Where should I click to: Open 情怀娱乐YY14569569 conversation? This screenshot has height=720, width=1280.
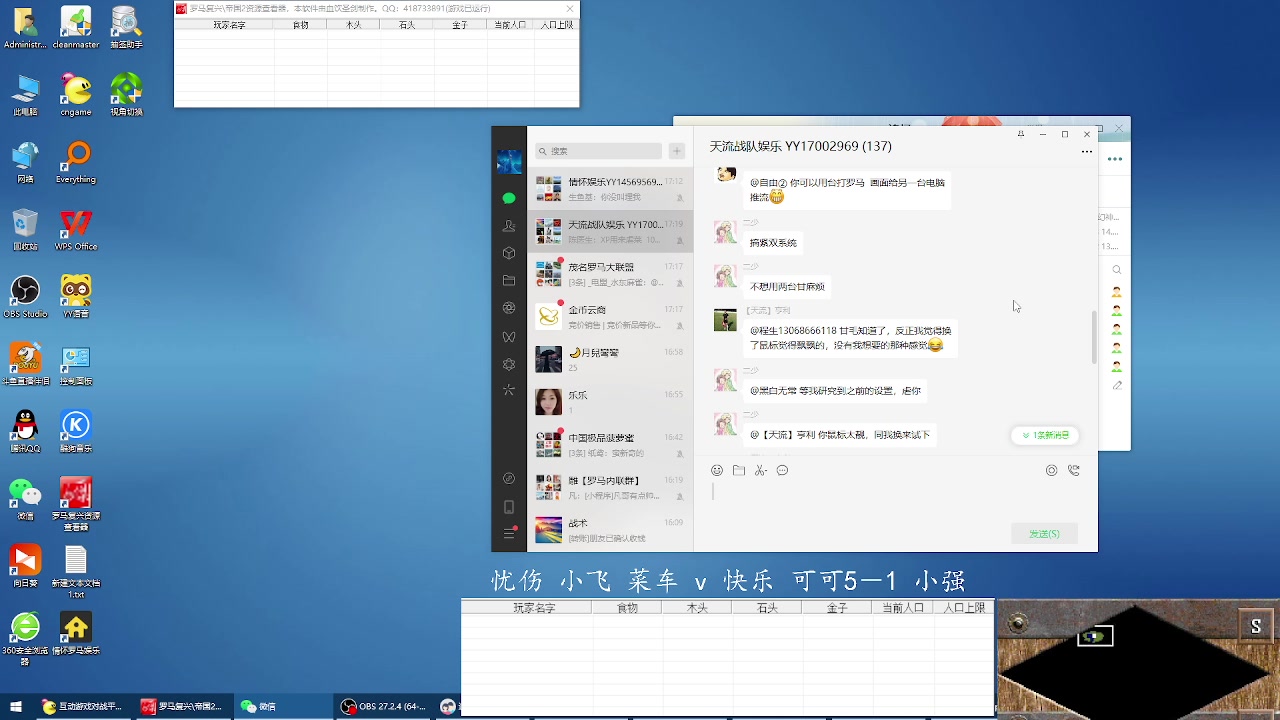pyautogui.click(x=610, y=189)
